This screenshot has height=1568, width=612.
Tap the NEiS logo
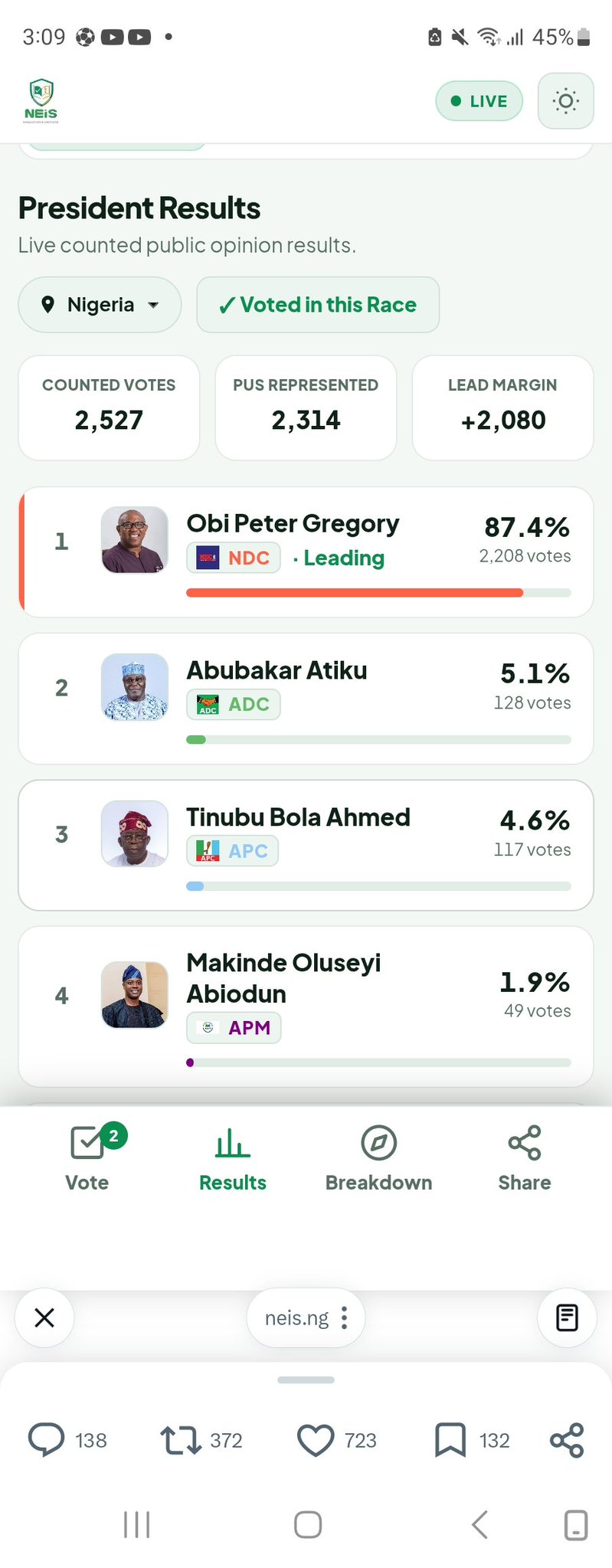(x=41, y=101)
